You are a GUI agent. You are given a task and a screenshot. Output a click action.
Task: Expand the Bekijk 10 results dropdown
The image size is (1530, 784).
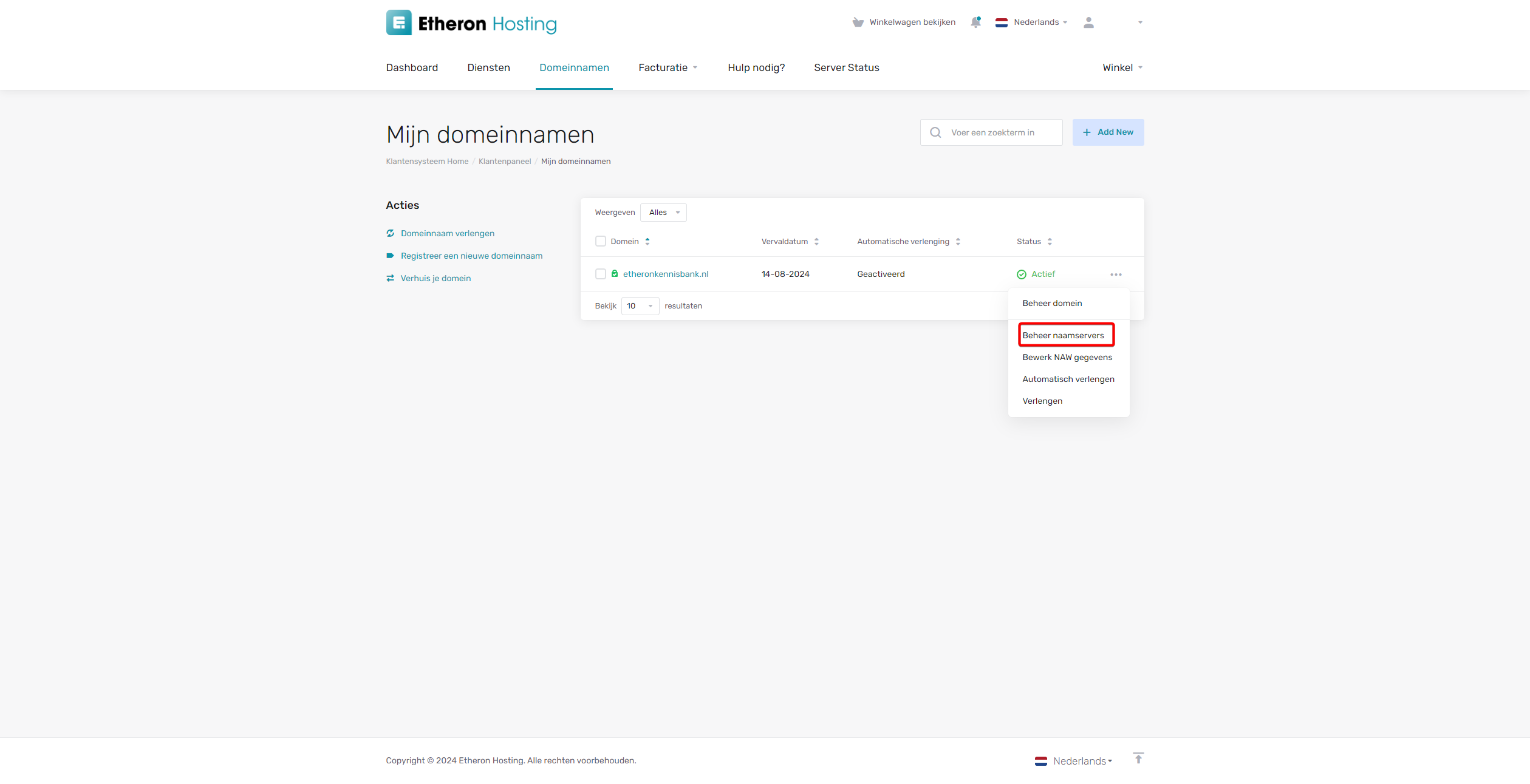tap(640, 306)
